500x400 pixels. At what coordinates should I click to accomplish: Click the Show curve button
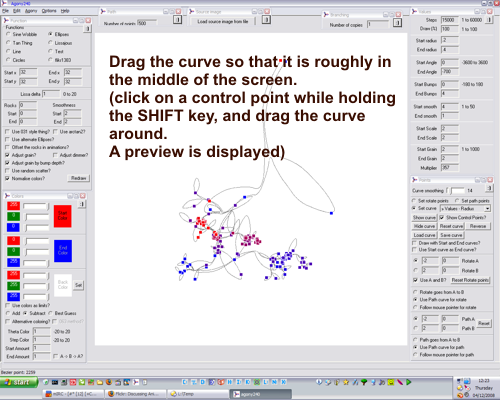pyautogui.click(x=424, y=218)
